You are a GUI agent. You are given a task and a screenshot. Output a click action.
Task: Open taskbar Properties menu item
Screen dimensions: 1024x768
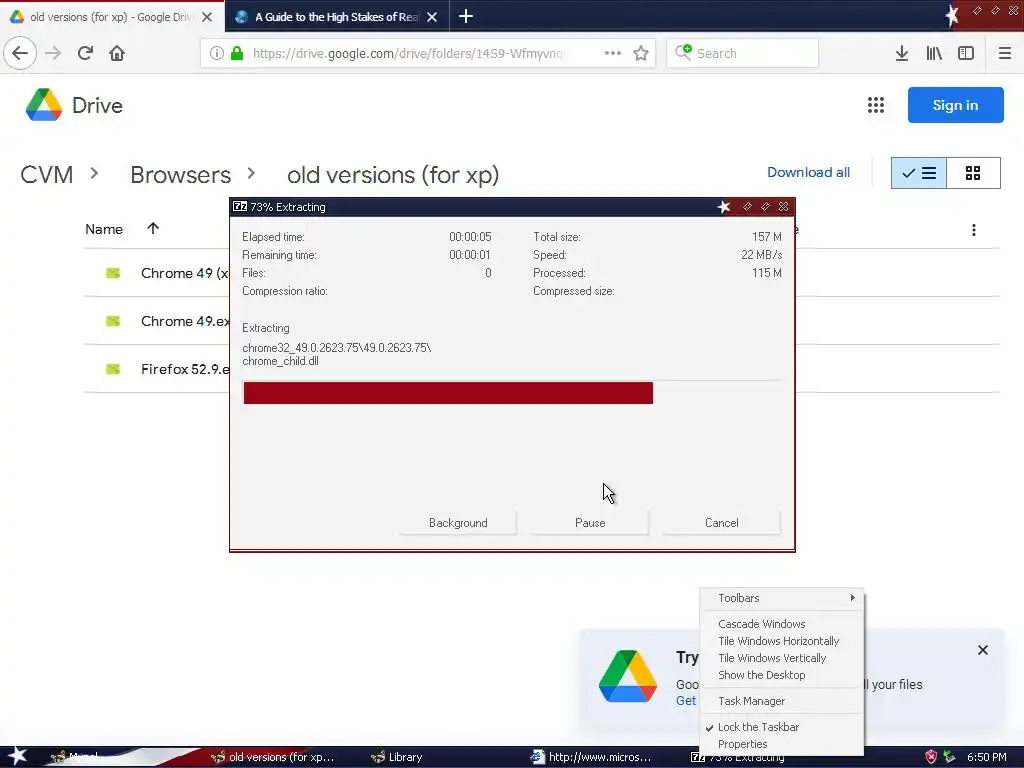coord(782,744)
